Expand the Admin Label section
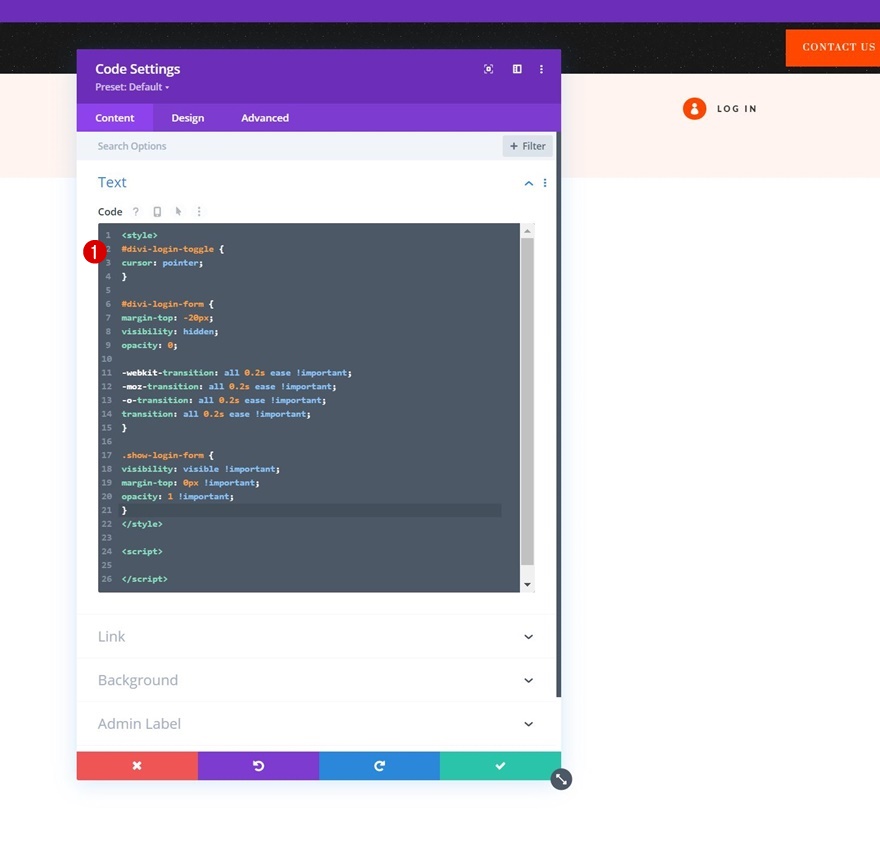Viewport: 880px width, 844px height. pyautogui.click(x=316, y=724)
